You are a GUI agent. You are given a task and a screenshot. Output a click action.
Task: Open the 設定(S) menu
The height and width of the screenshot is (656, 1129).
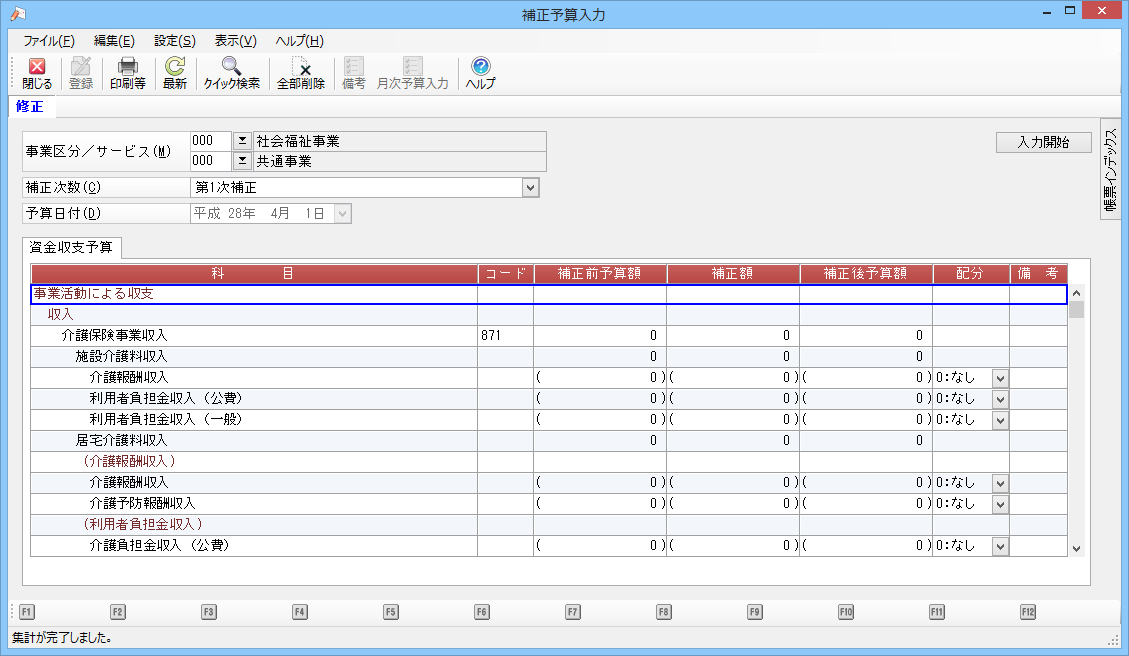[x=174, y=41]
